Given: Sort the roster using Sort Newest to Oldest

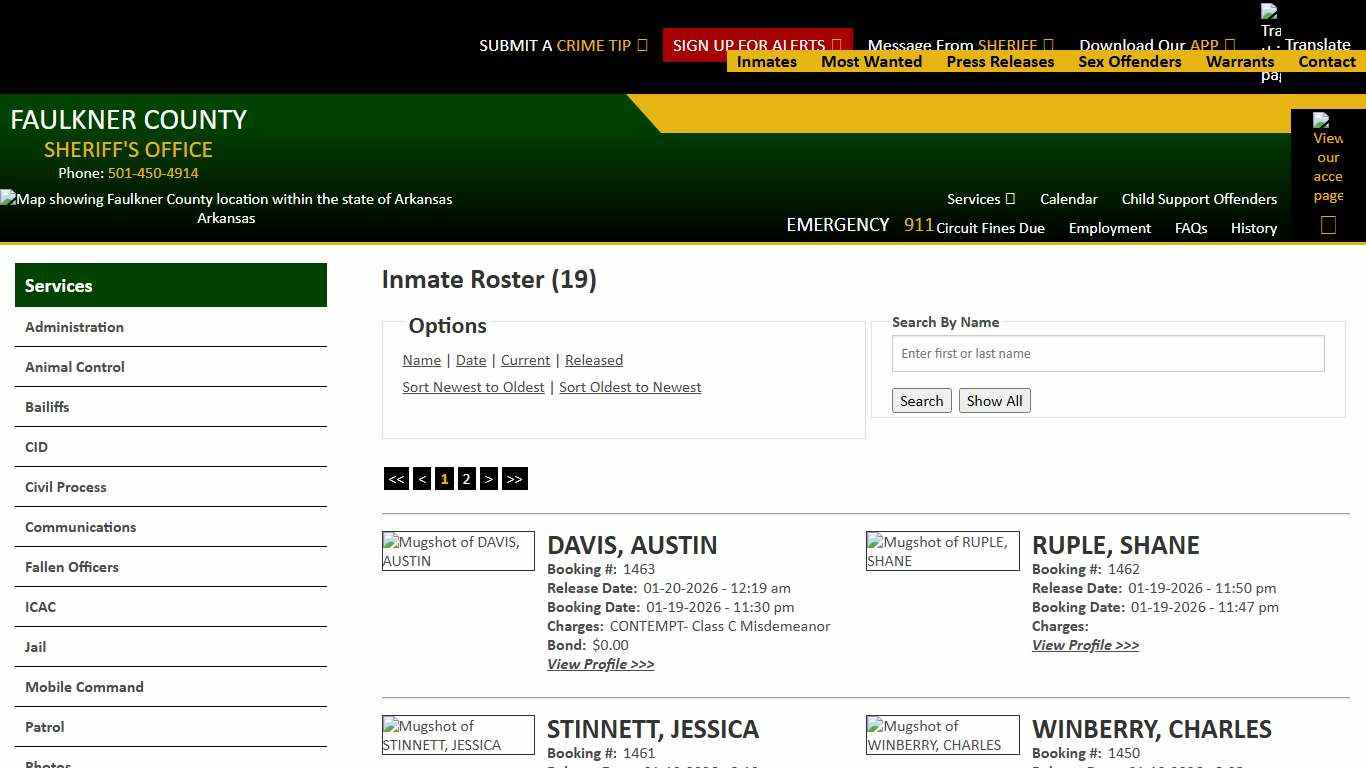Looking at the screenshot, I should pos(473,387).
